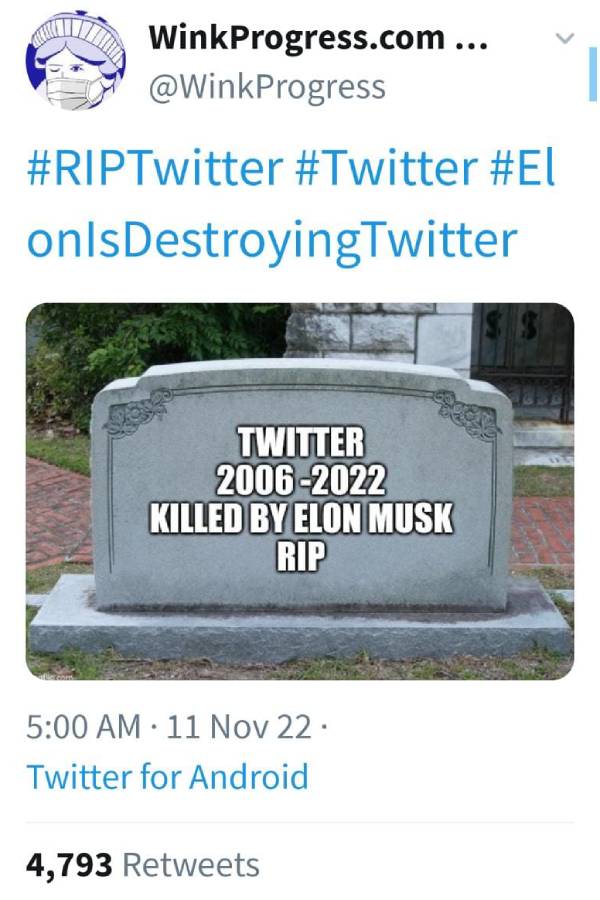The image size is (600, 900).
Task: View the WinkProgress profile avatar
Action: click(75, 55)
